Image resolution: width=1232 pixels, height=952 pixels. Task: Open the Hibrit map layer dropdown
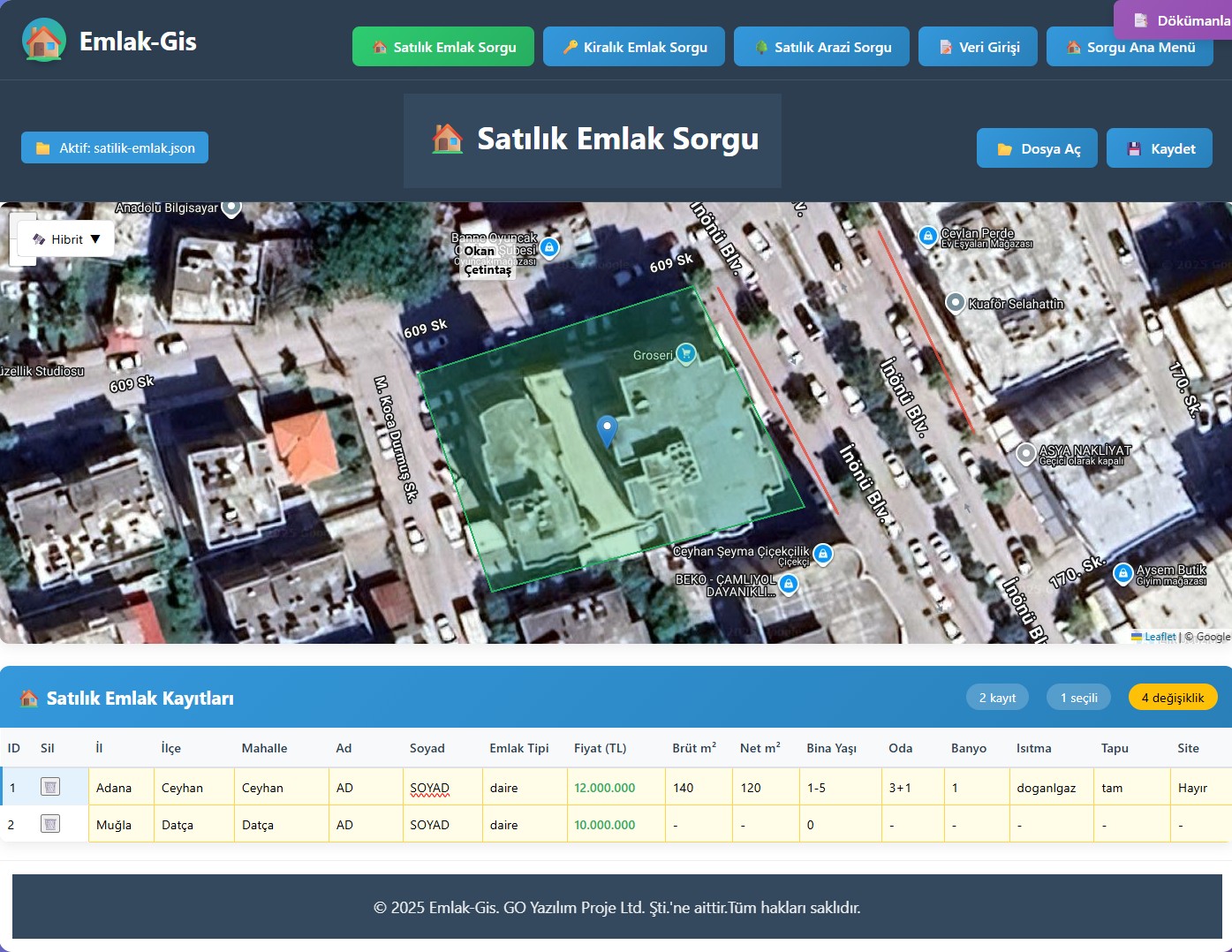67,239
